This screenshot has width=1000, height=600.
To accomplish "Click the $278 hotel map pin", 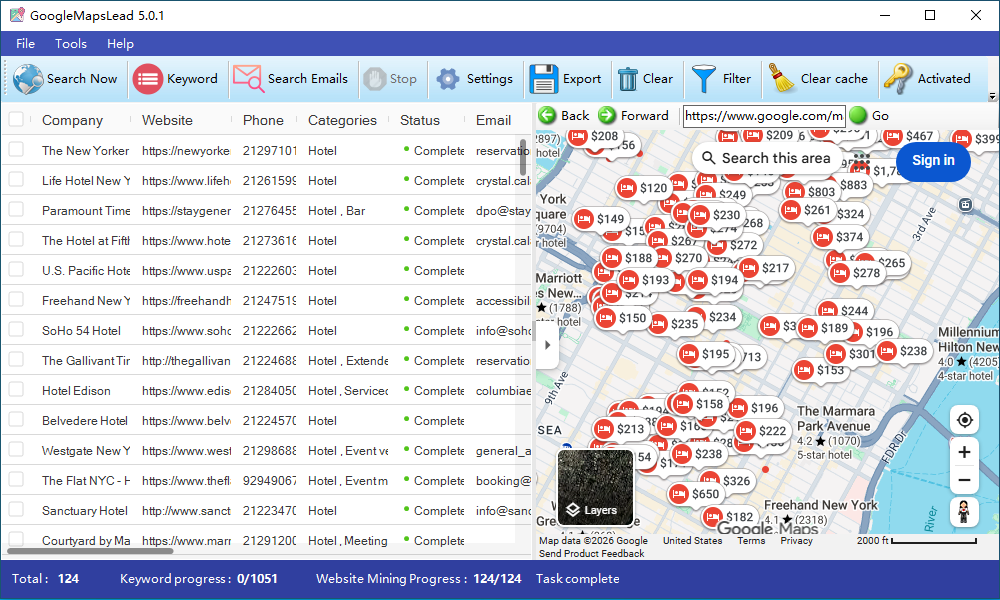I will [857, 273].
